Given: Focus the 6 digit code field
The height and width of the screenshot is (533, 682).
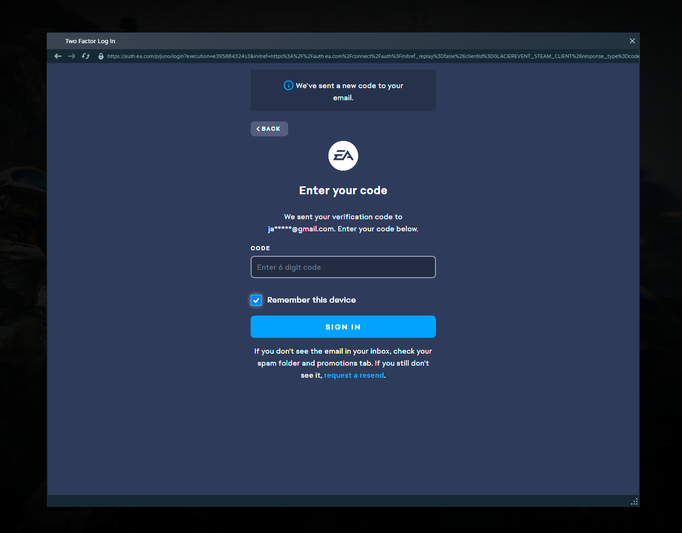Looking at the screenshot, I should (343, 267).
